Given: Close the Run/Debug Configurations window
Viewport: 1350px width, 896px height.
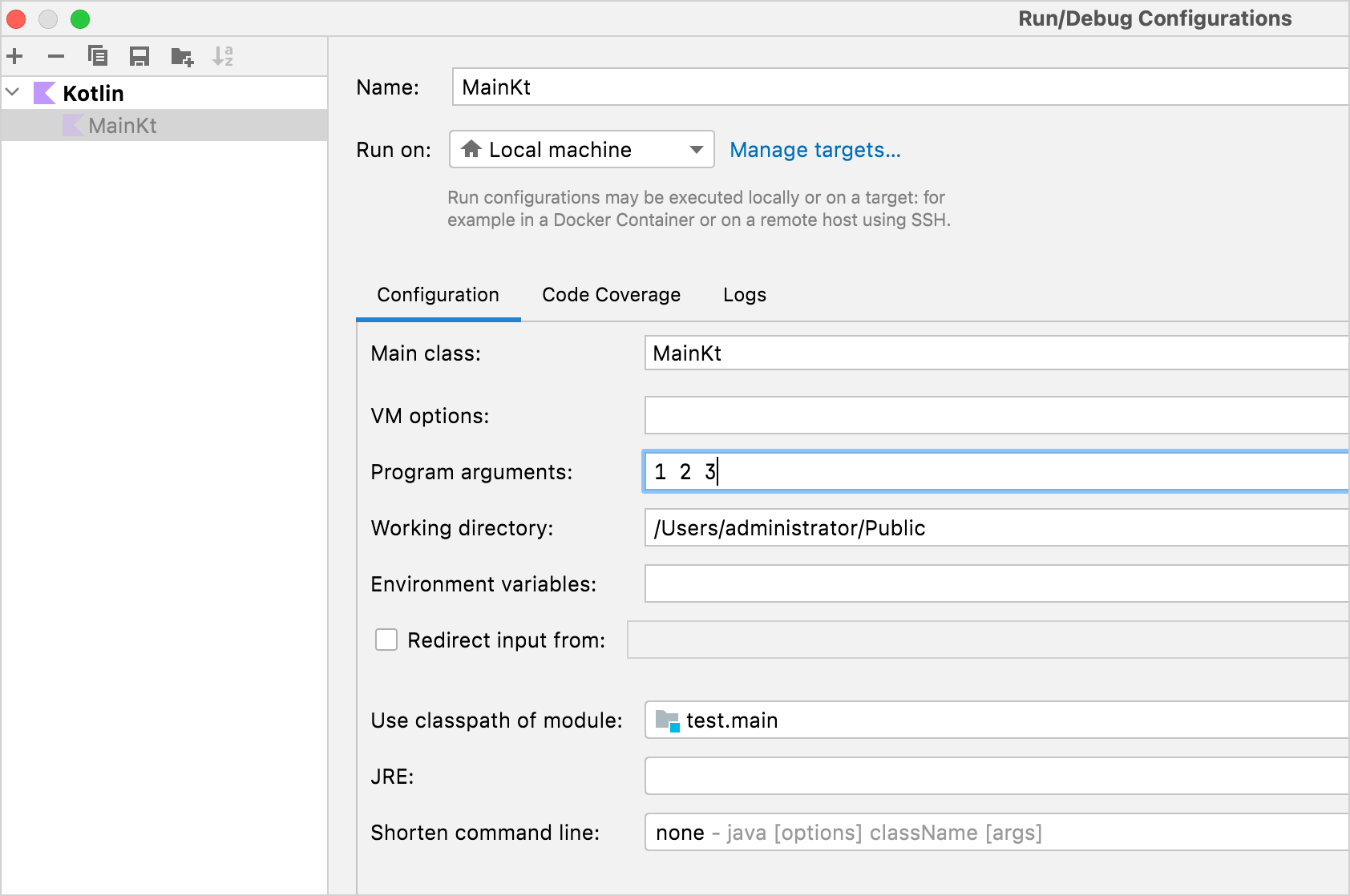Looking at the screenshot, I should (16, 18).
